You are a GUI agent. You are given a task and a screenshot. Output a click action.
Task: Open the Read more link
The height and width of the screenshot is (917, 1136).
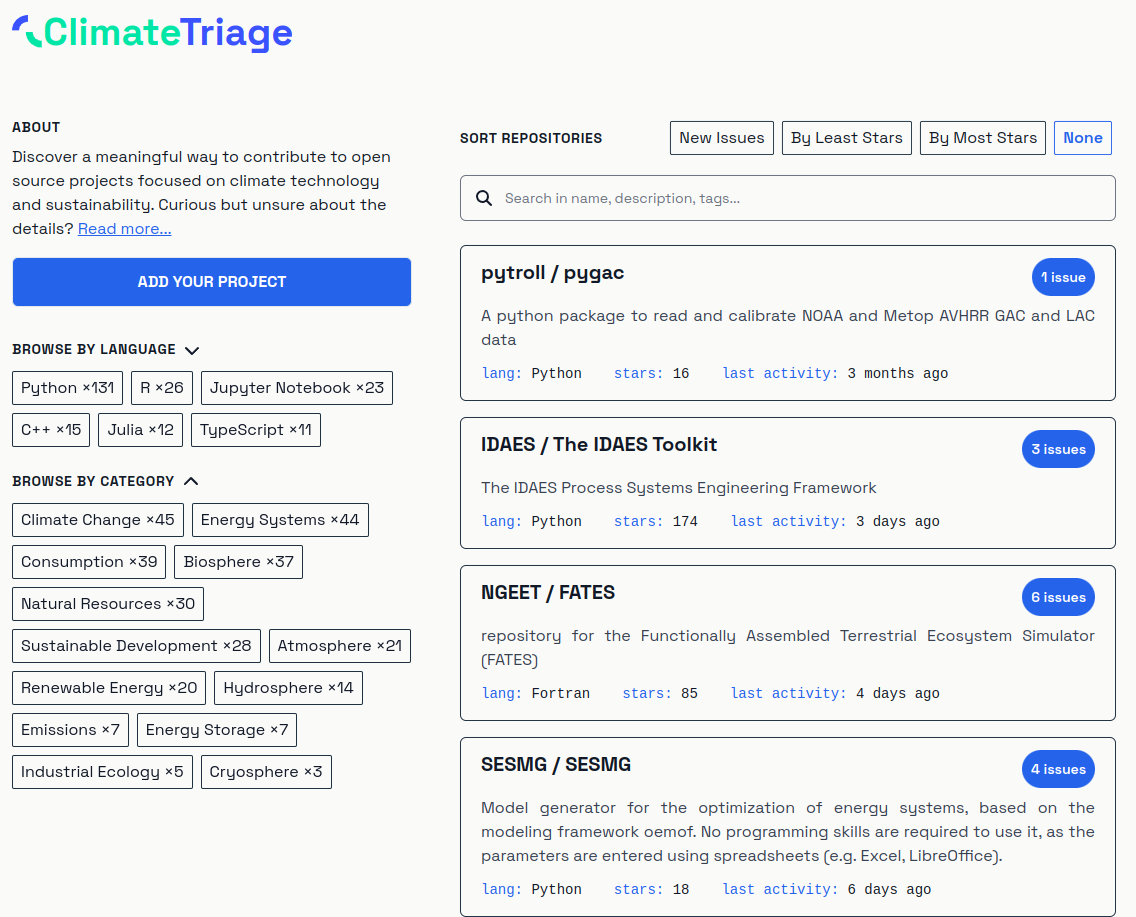[x=124, y=228]
